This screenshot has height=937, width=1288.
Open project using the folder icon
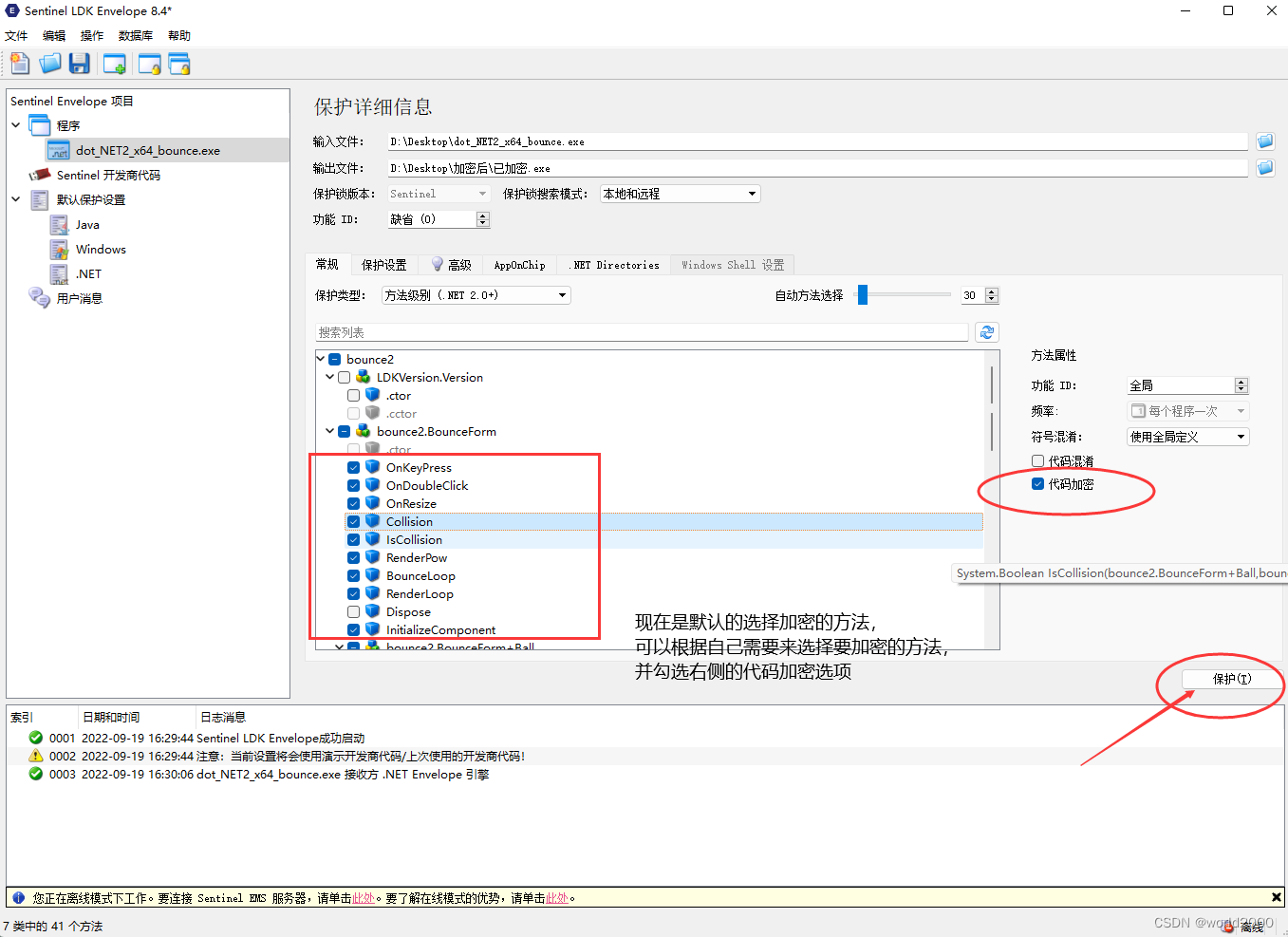pyautogui.click(x=50, y=64)
